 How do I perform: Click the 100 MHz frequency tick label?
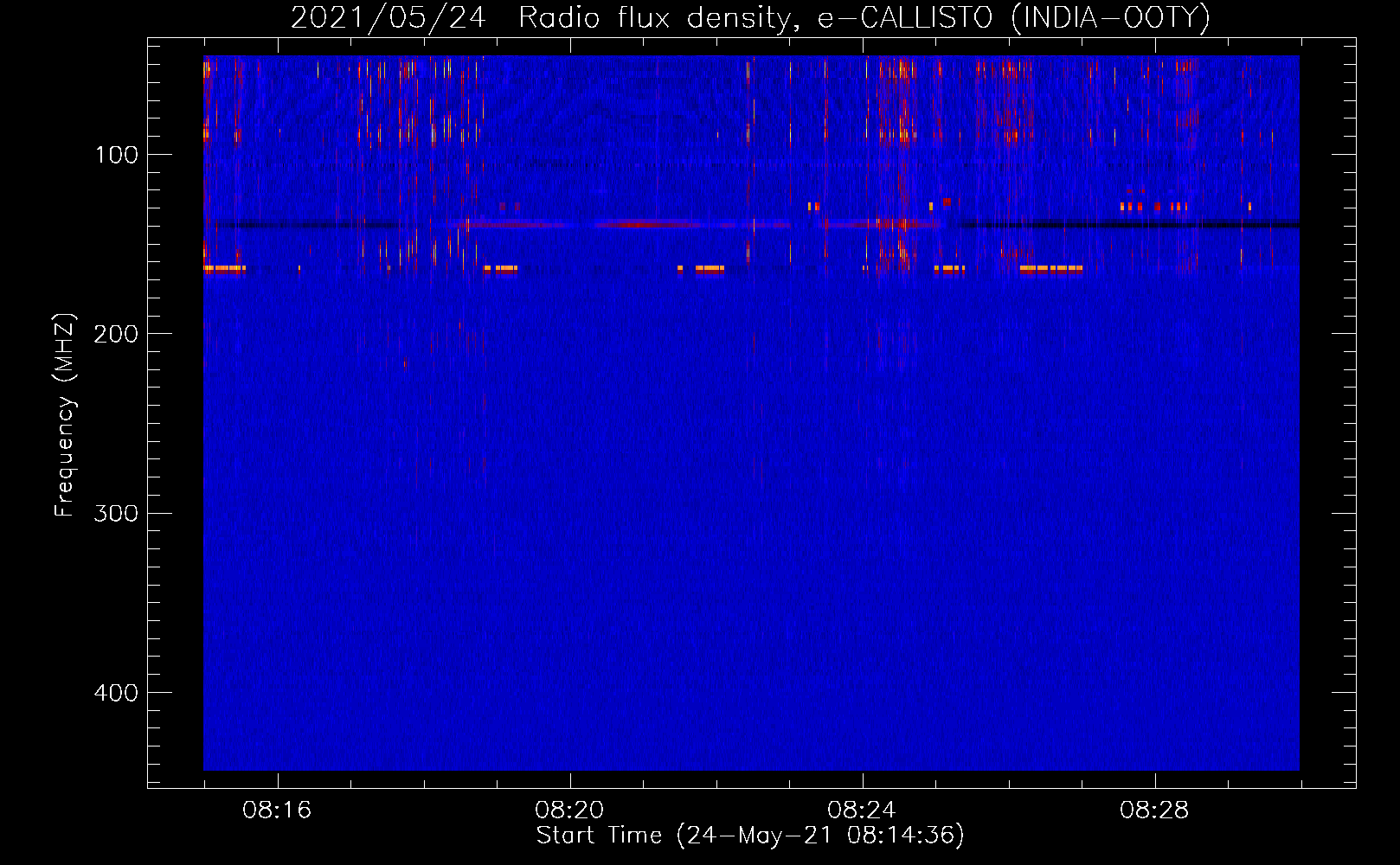(x=116, y=156)
